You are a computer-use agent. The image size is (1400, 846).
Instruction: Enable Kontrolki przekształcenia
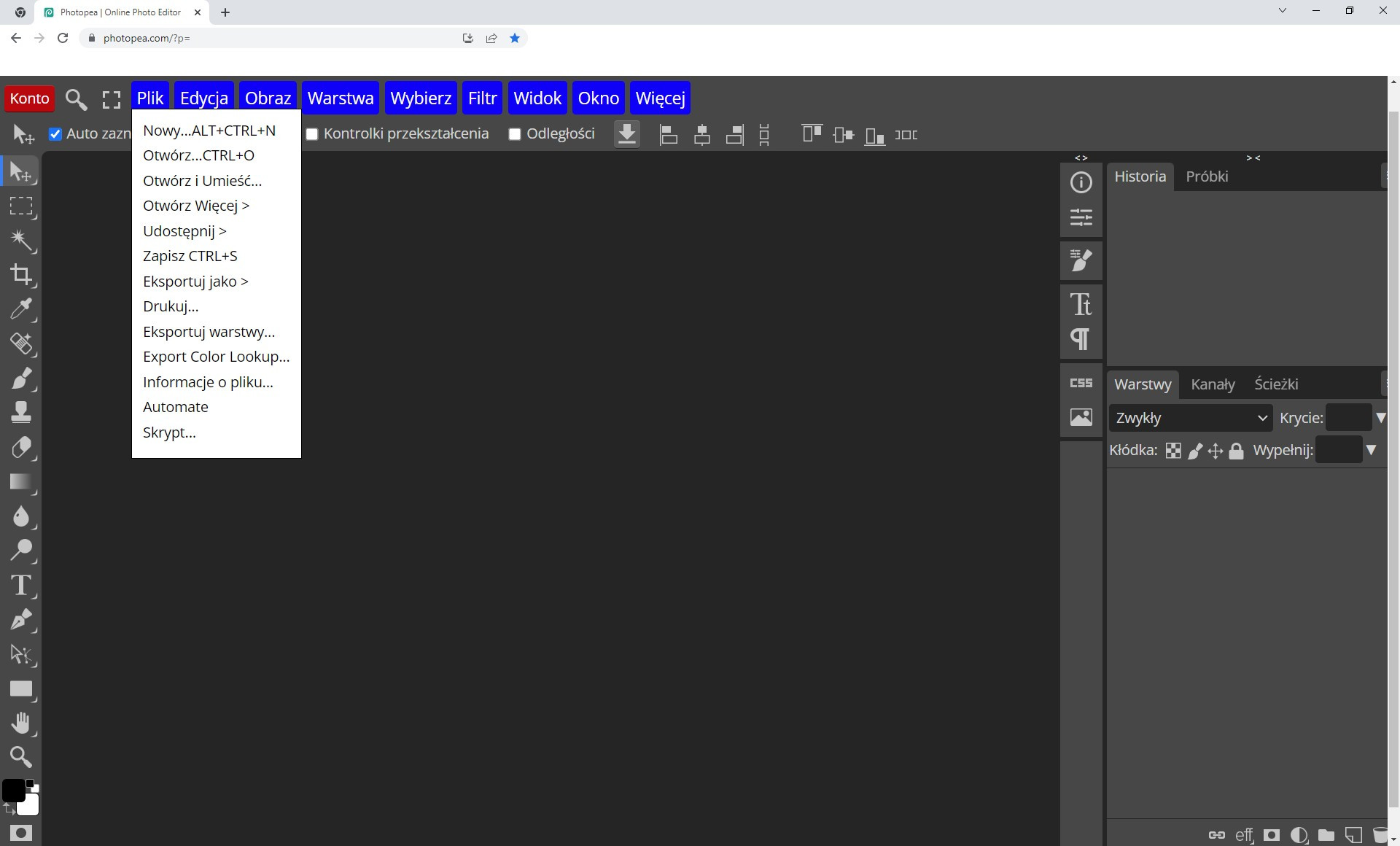[x=312, y=133]
